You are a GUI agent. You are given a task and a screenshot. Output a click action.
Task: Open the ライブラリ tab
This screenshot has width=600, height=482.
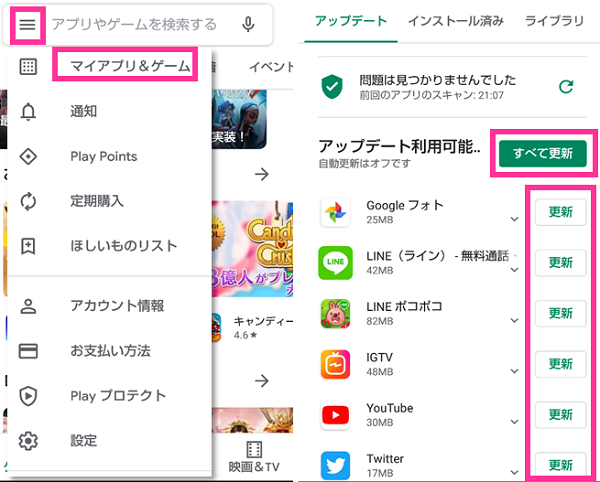[554, 21]
